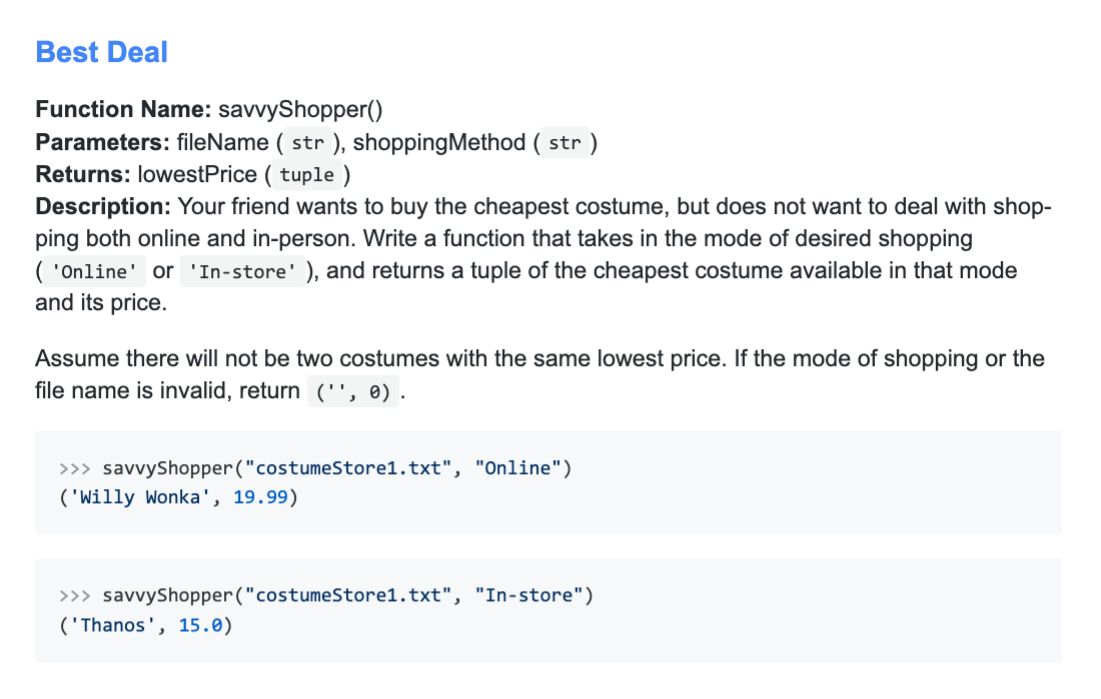Click the 'Online' inline code

(94, 271)
